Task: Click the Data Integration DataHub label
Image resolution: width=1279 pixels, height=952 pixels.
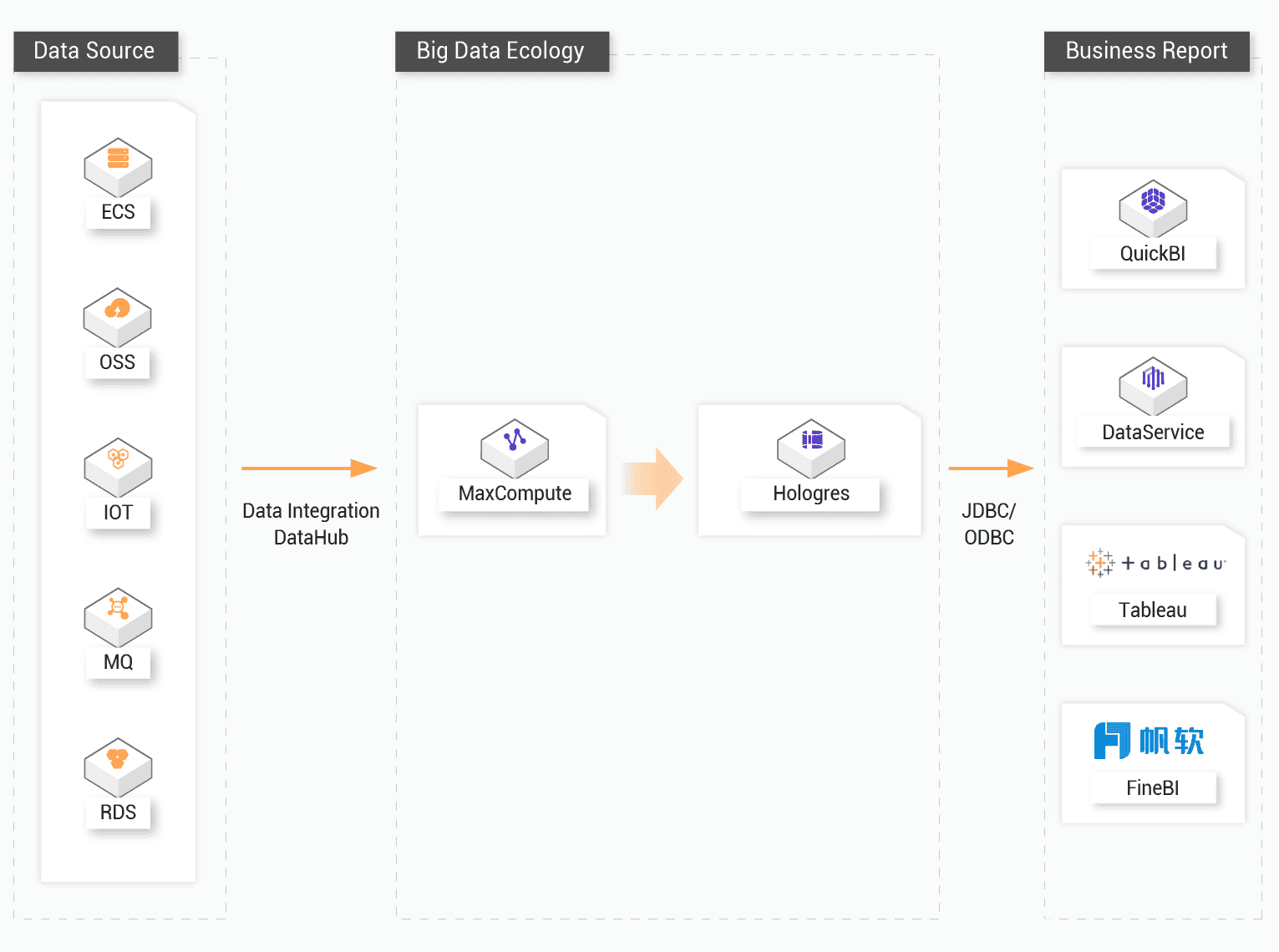Action: [x=311, y=524]
